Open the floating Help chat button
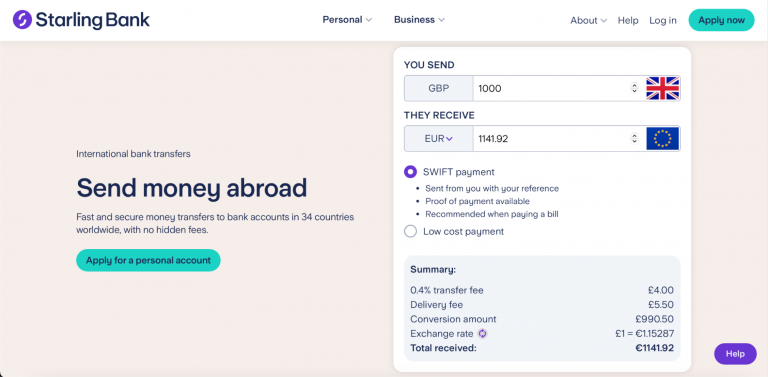768x377 pixels. (735, 353)
